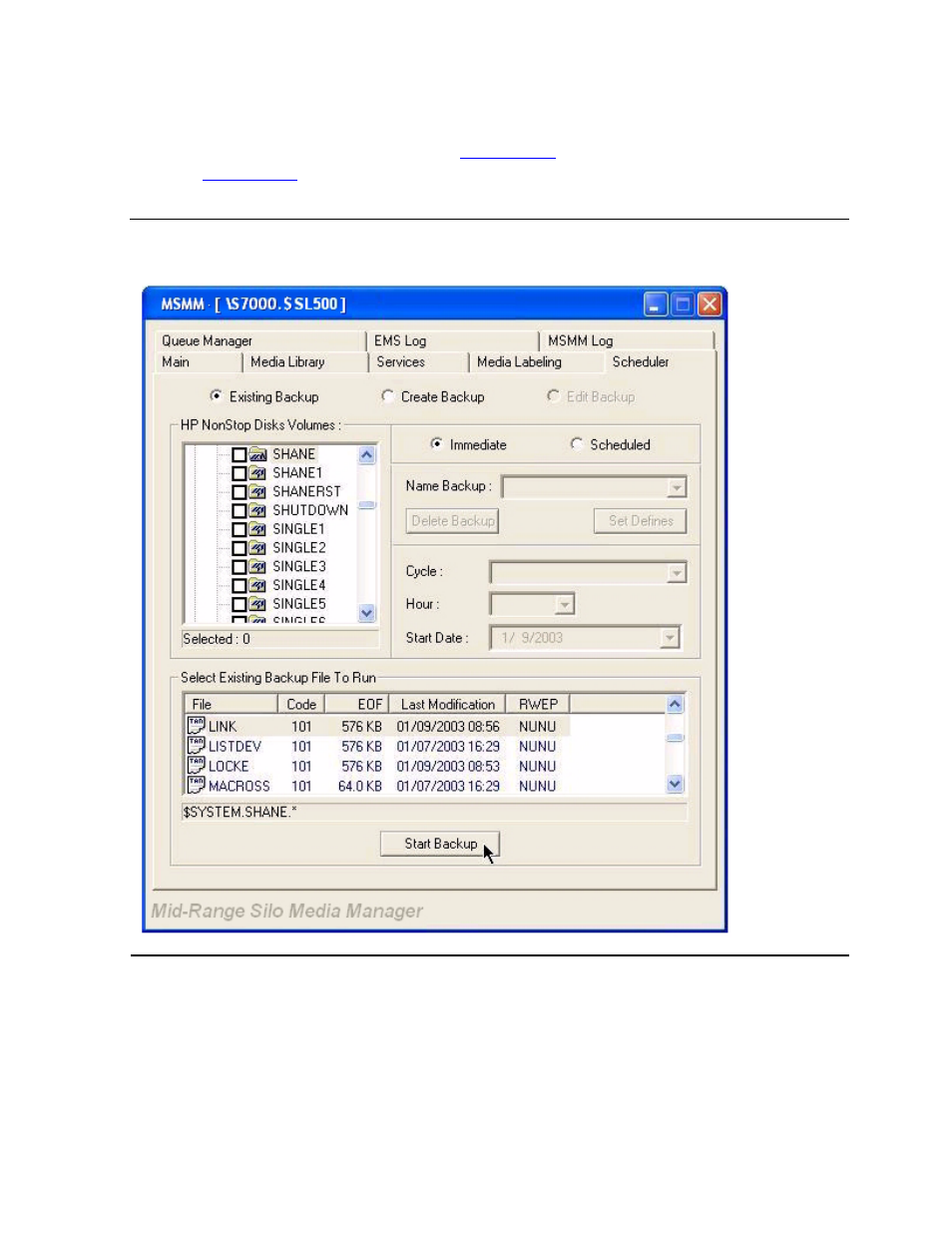Image resolution: width=952 pixels, height=1233 pixels.
Task: Select the MACROSS backup file row
Action: [377, 786]
